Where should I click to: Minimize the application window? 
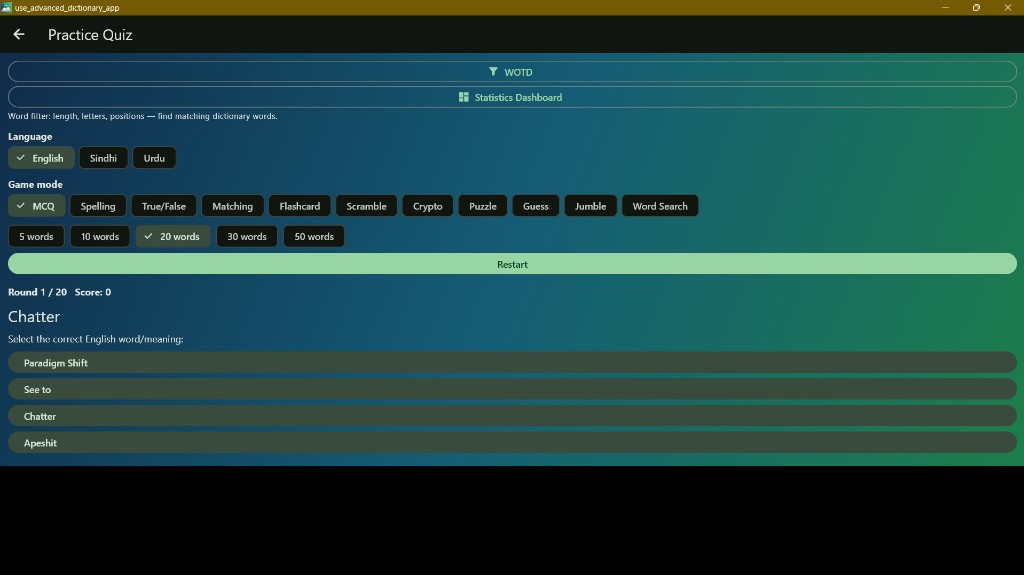click(945, 7)
